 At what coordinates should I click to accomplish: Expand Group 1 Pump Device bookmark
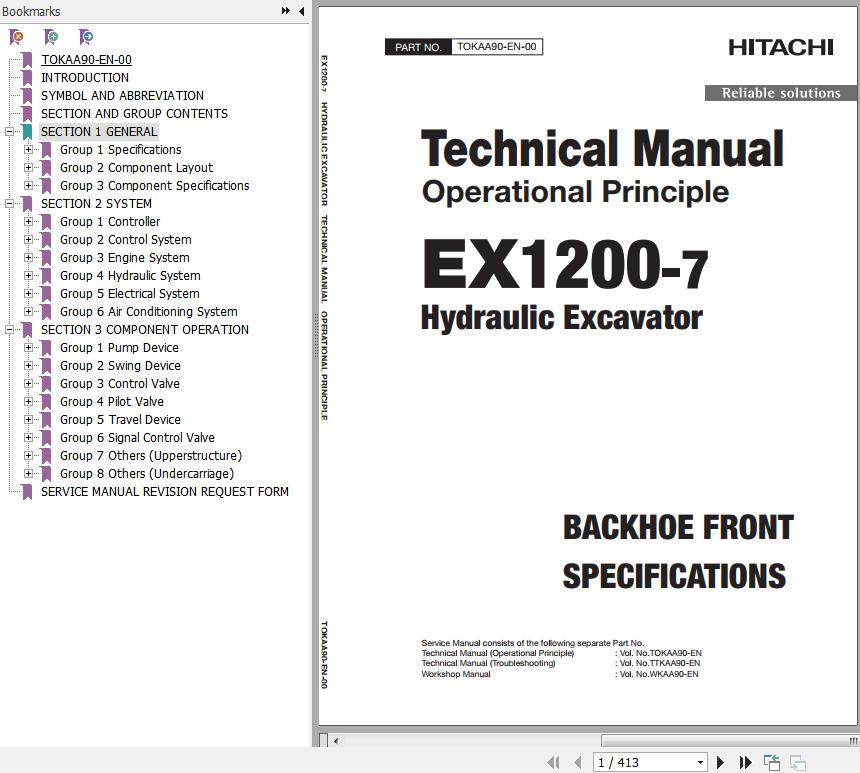point(29,348)
